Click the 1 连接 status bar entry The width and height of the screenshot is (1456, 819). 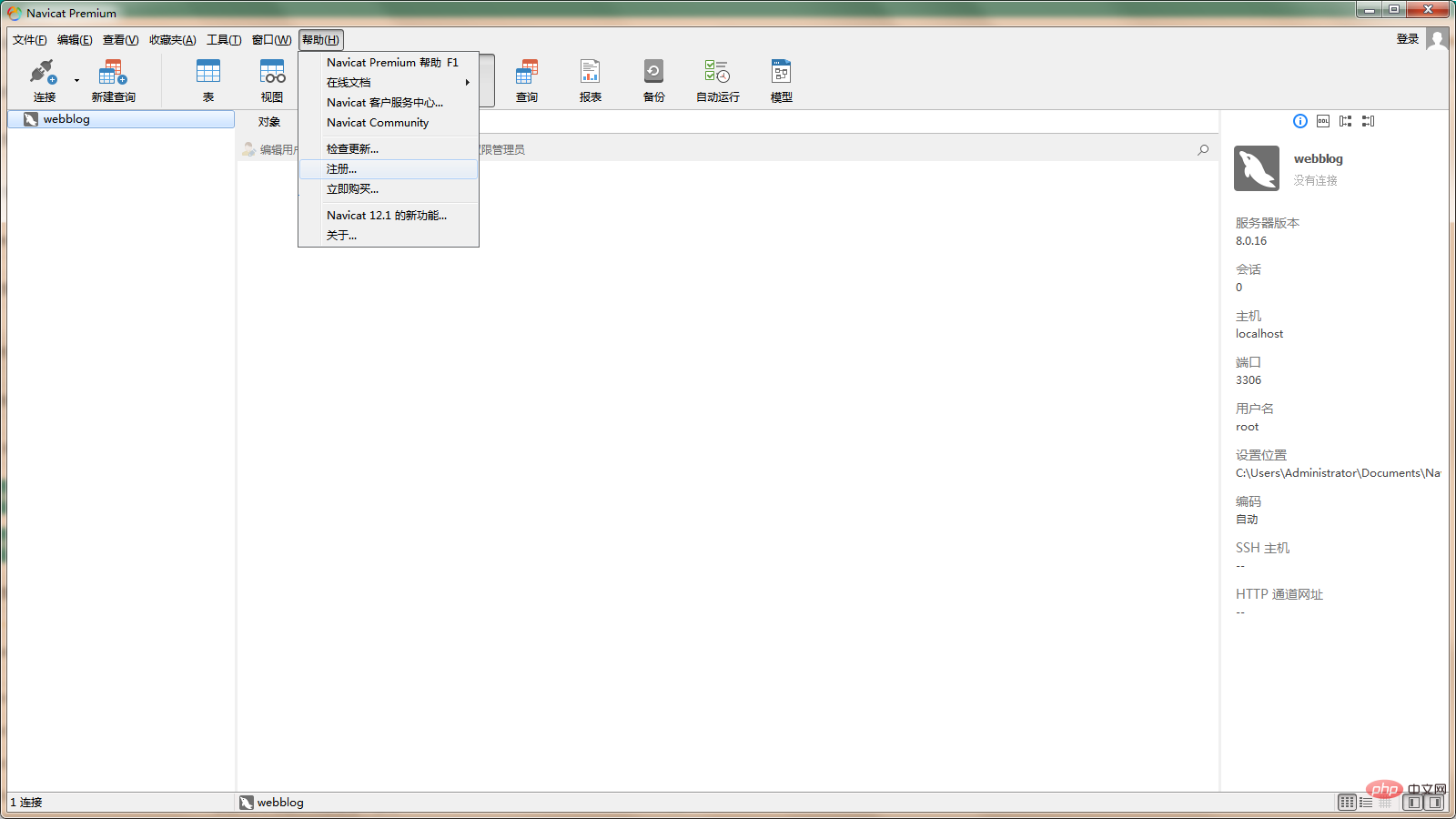click(26, 803)
